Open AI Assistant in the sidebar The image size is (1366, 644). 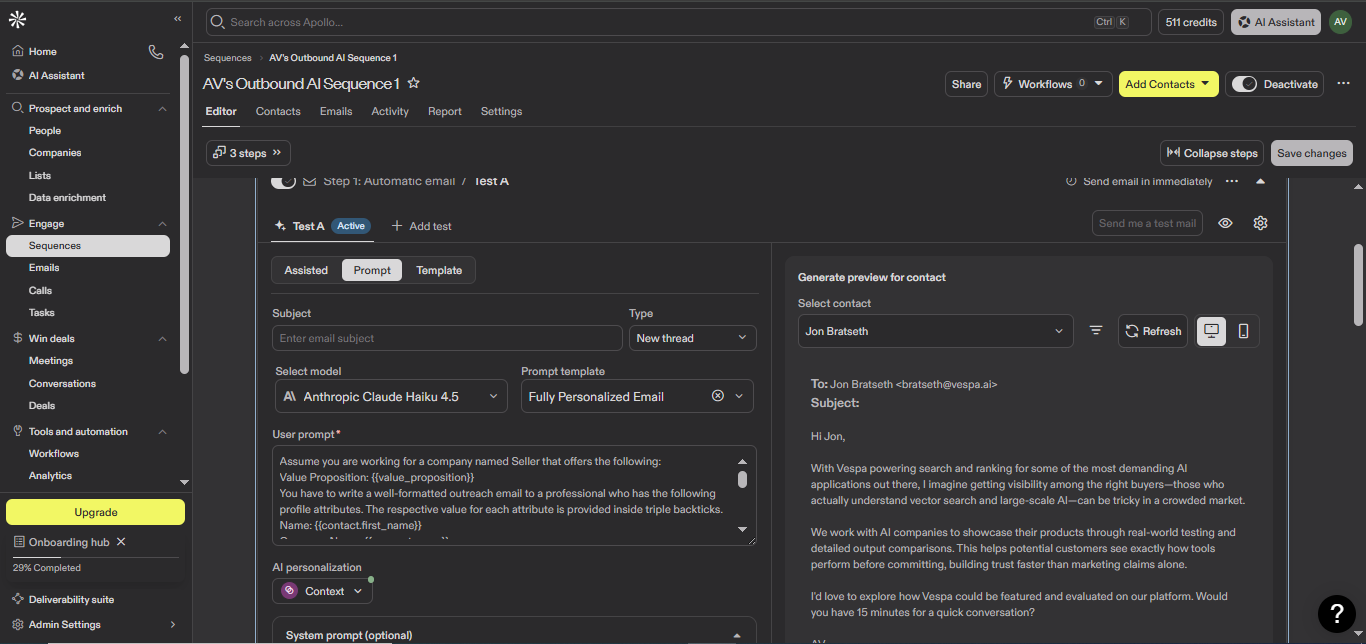coord(56,75)
